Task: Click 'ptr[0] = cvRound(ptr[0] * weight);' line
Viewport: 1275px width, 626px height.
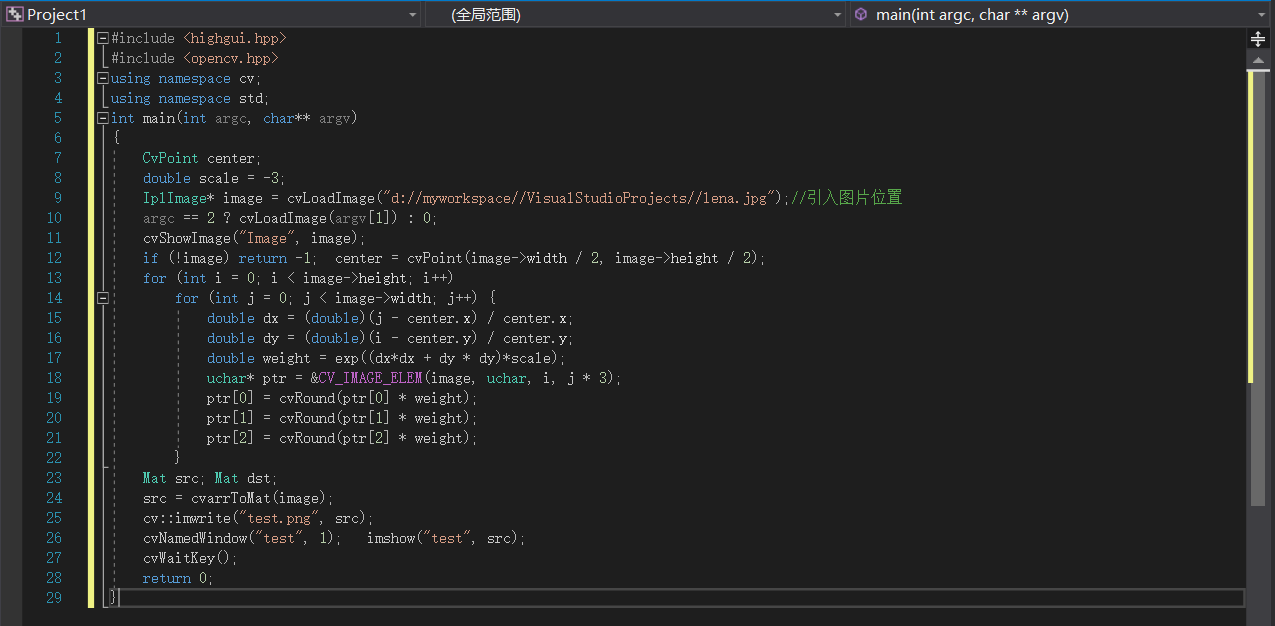Action: click(343, 398)
